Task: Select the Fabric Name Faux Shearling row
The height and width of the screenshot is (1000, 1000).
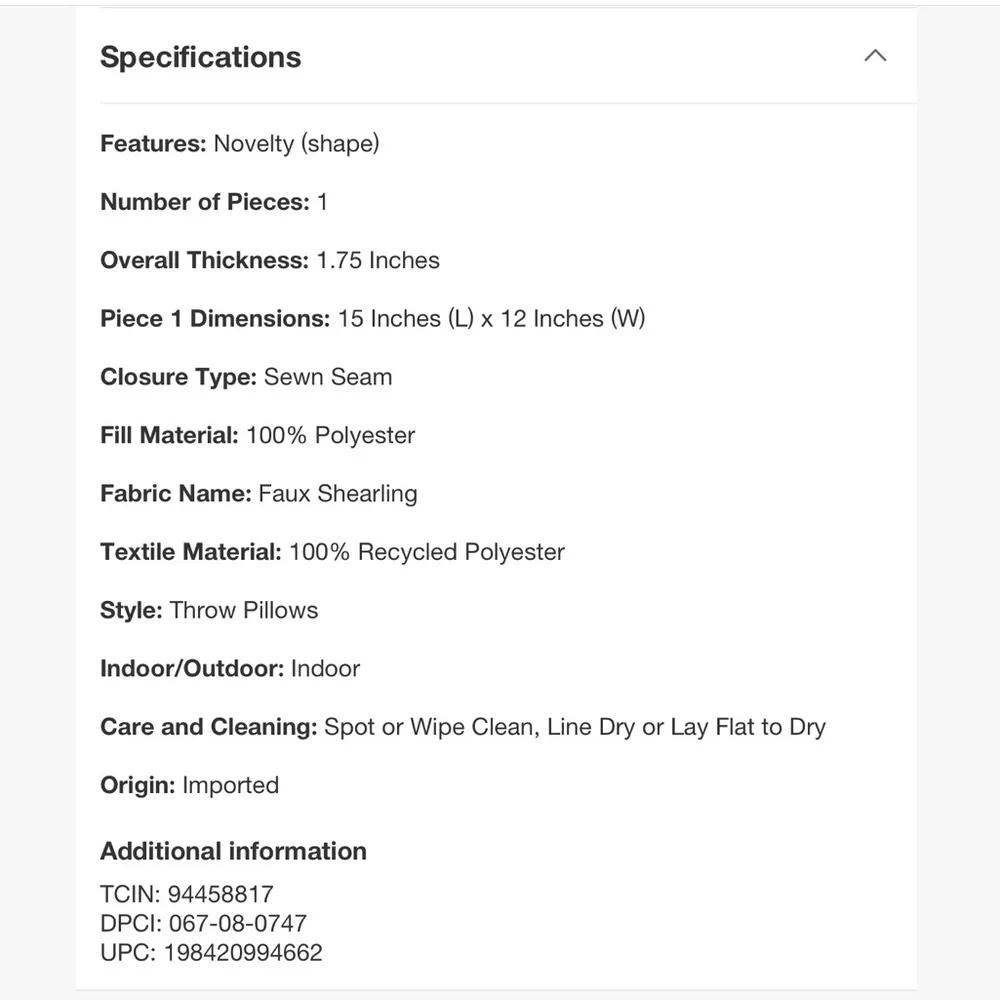Action: click(259, 494)
